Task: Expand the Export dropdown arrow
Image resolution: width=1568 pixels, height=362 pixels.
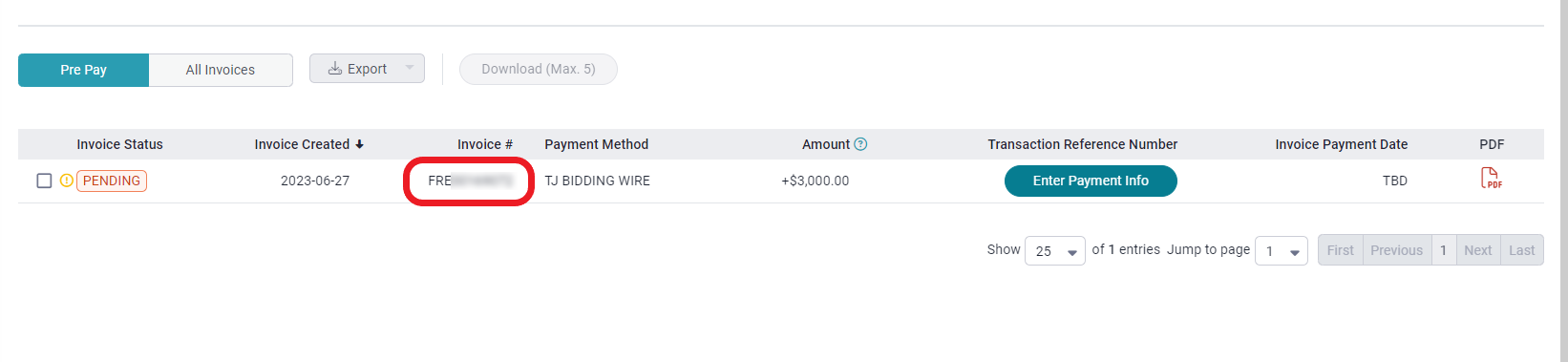Action: click(x=410, y=68)
